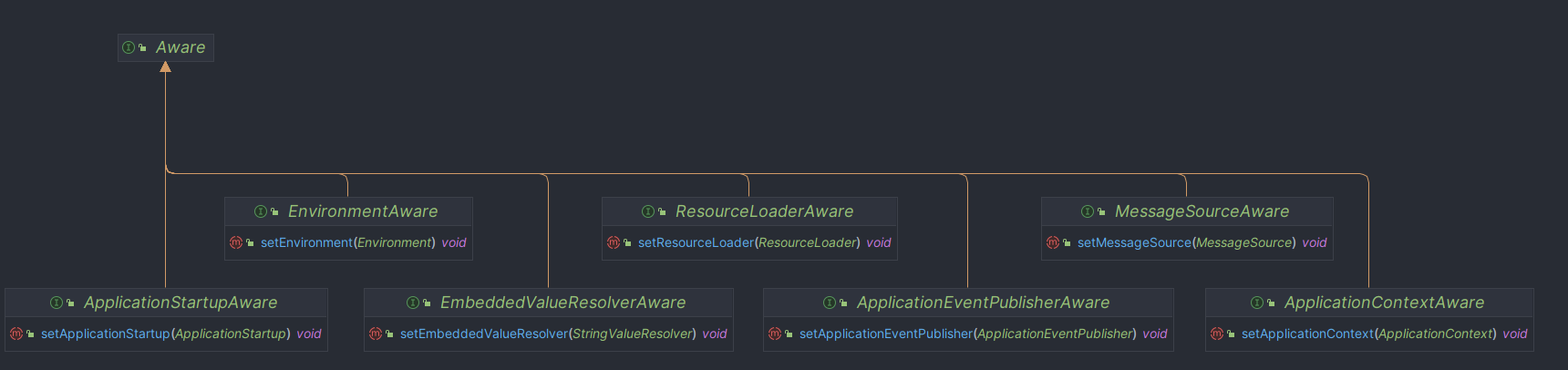1568x370 pixels.
Task: Select the setEmbeddedValueResolver(StringValueResolver) method
Action: pos(549,334)
